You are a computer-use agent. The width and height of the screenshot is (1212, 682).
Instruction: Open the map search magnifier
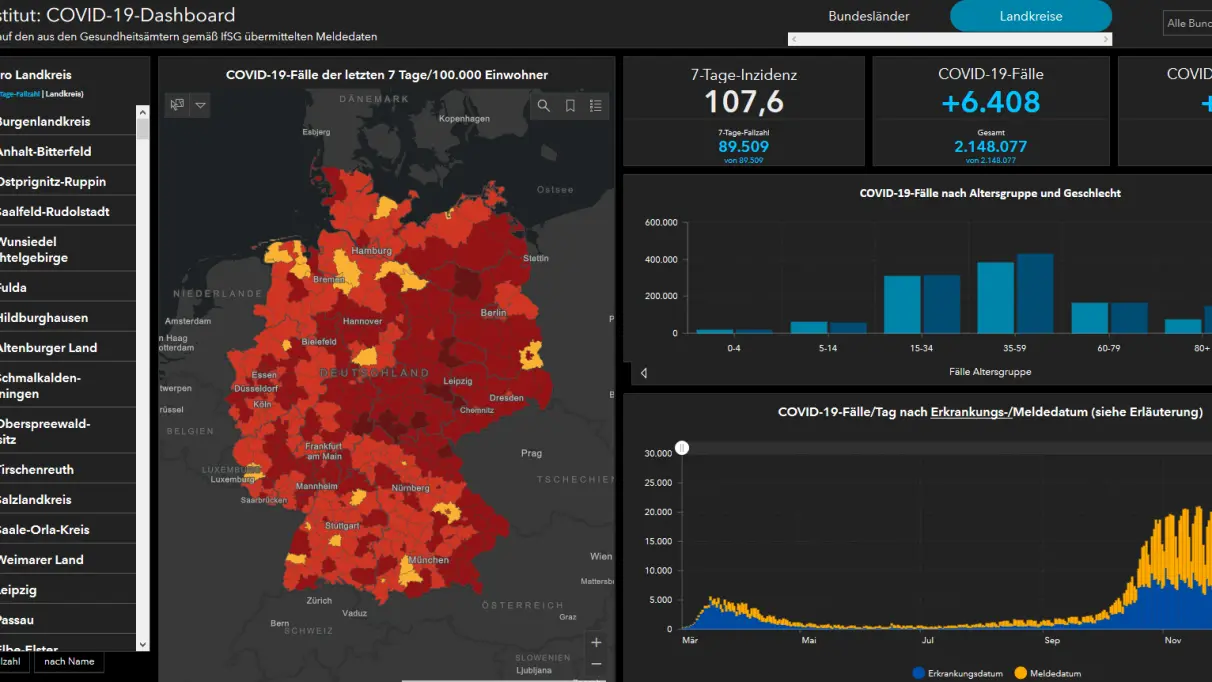point(544,106)
